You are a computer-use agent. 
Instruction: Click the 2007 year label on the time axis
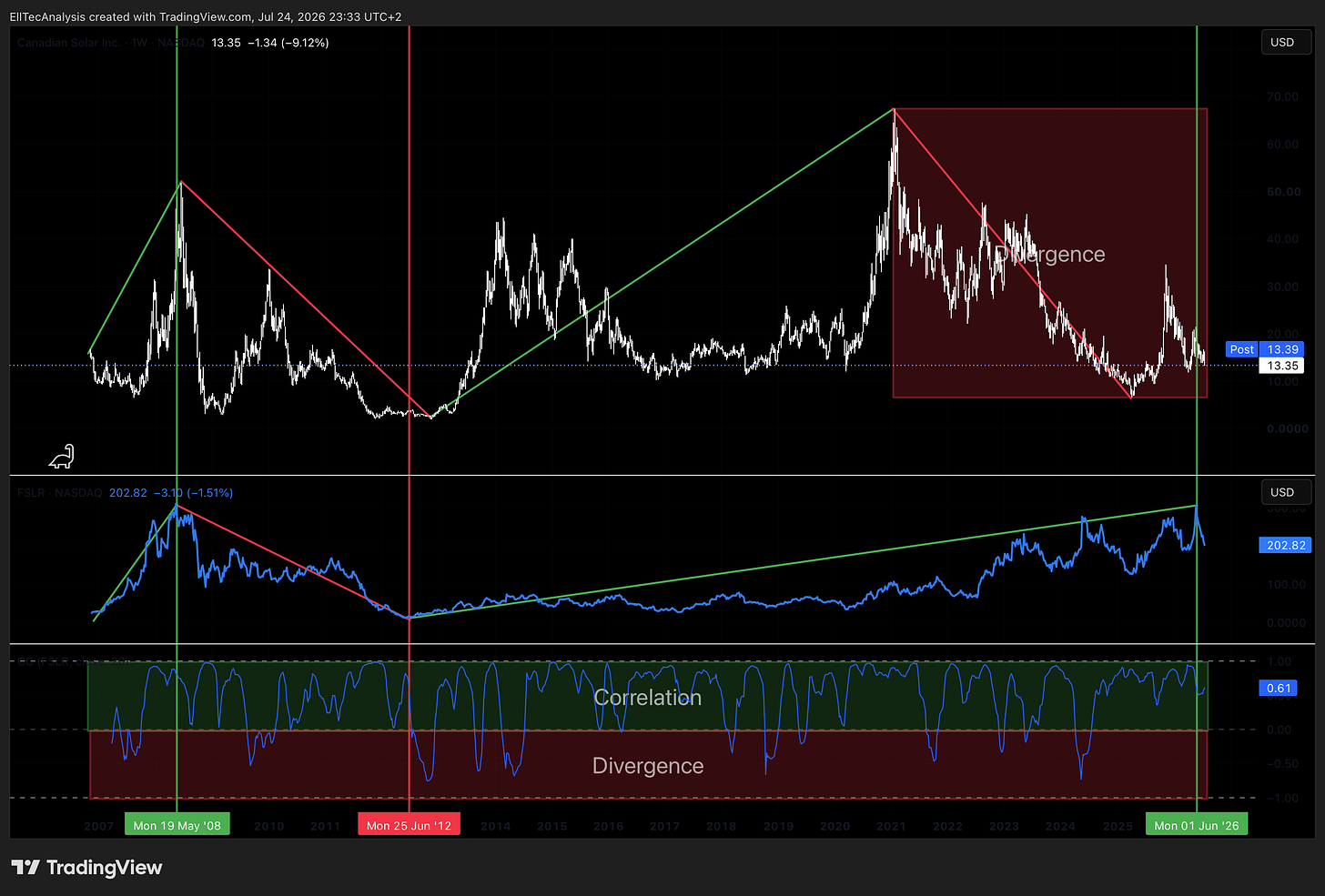(99, 826)
